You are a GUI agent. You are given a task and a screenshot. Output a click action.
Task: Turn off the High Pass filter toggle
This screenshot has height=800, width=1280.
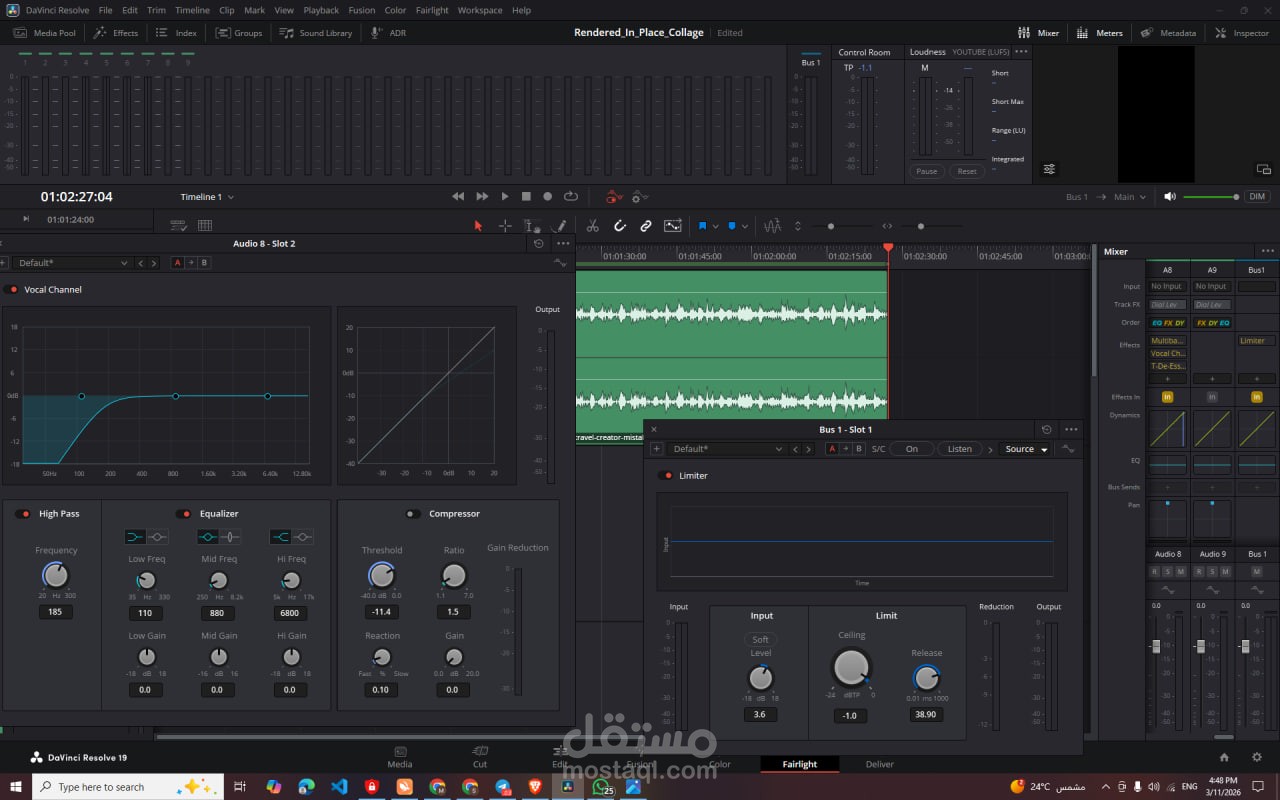22,514
